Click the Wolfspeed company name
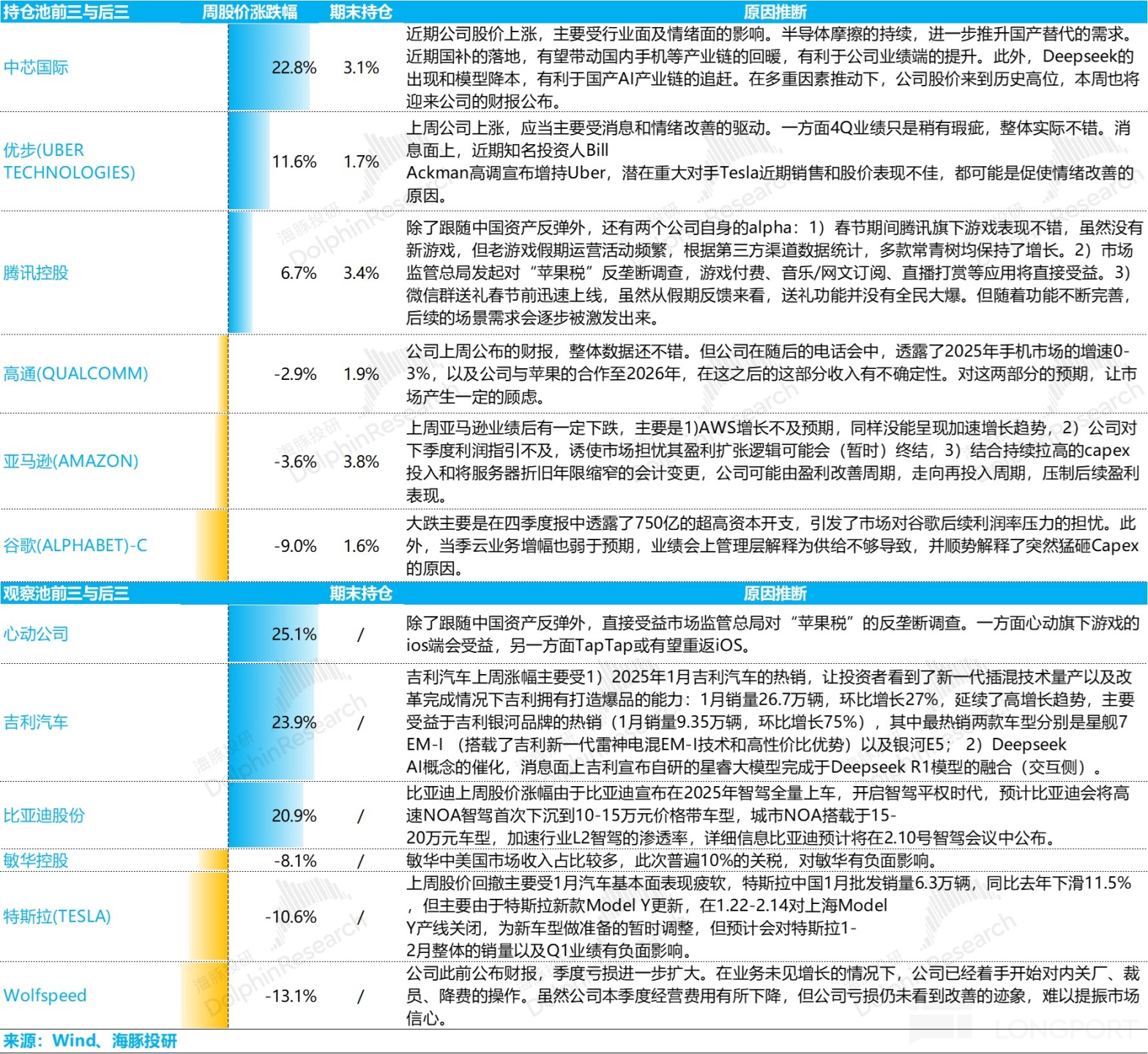The image size is (1148, 1054). pyautogui.click(x=45, y=995)
